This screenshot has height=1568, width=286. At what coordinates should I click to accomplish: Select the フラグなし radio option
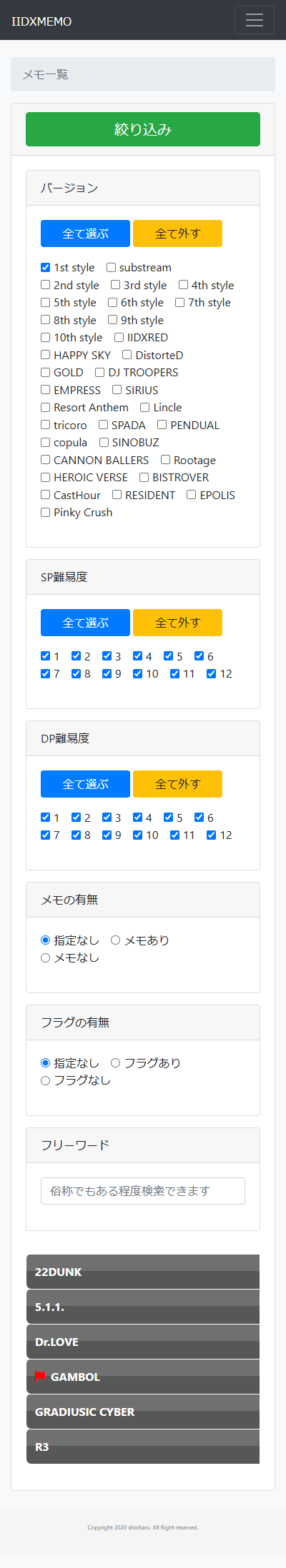pos(45,1081)
